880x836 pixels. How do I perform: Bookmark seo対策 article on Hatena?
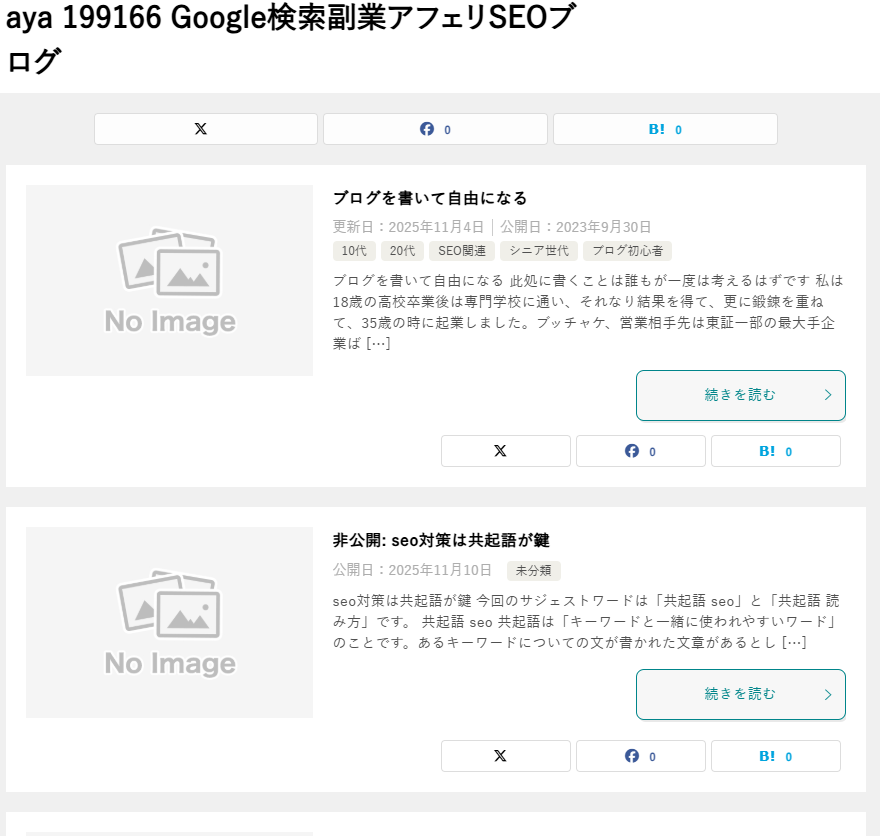775,756
